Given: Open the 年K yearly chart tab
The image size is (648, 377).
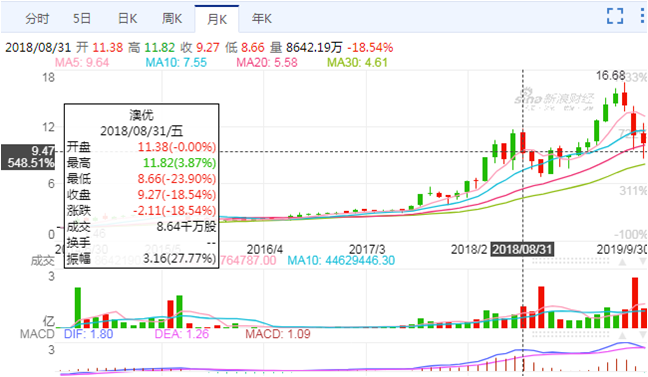Looking at the screenshot, I should pos(262,19).
